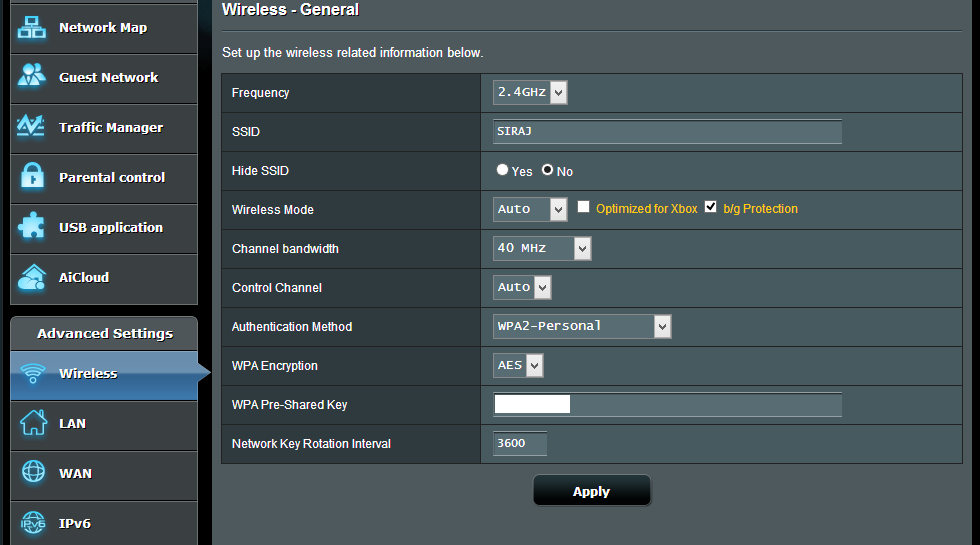The height and width of the screenshot is (545, 980).
Task: Expand the Frequency 2.4GHz dropdown
Action: point(530,92)
